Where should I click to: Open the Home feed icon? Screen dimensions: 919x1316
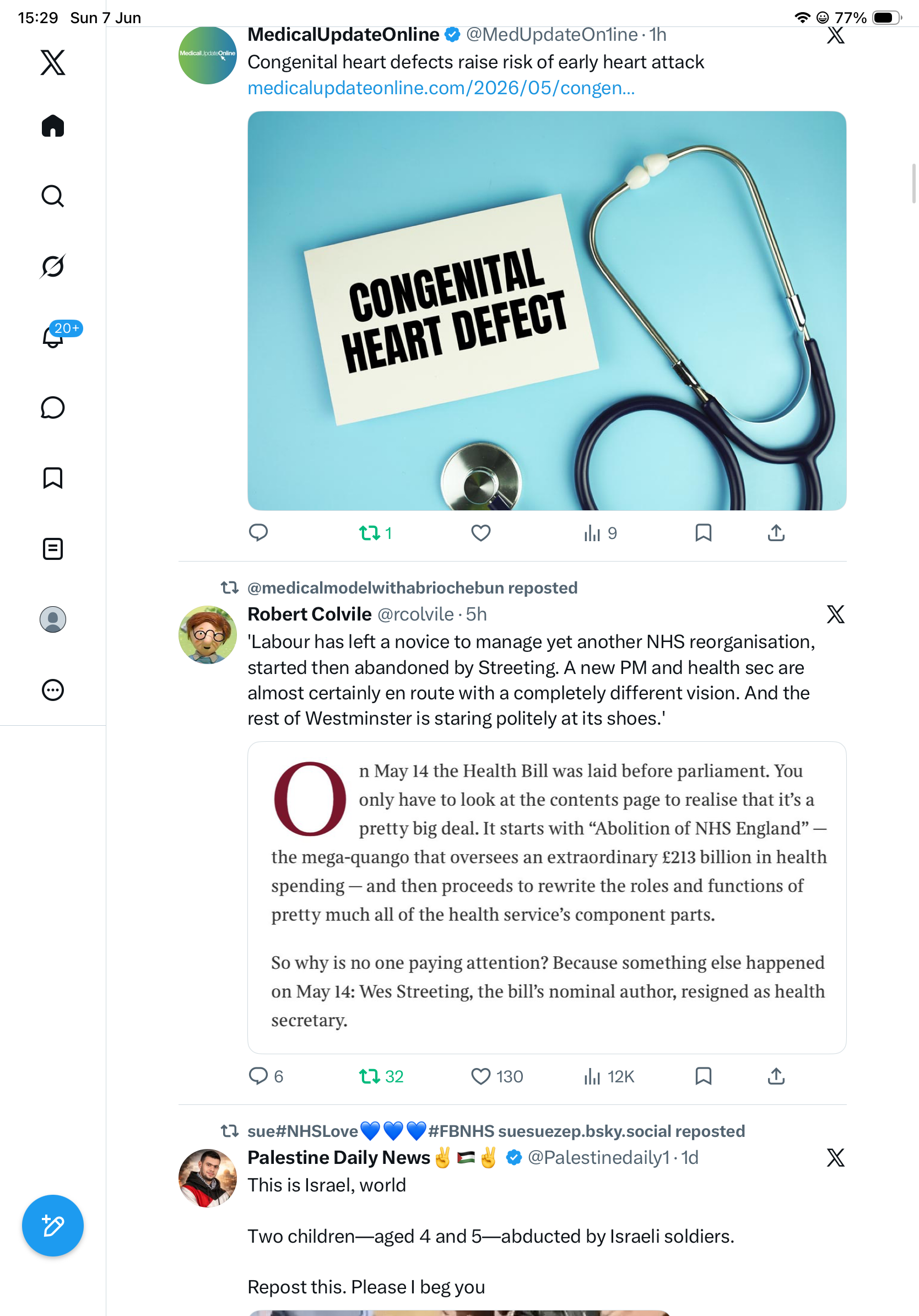point(53,126)
